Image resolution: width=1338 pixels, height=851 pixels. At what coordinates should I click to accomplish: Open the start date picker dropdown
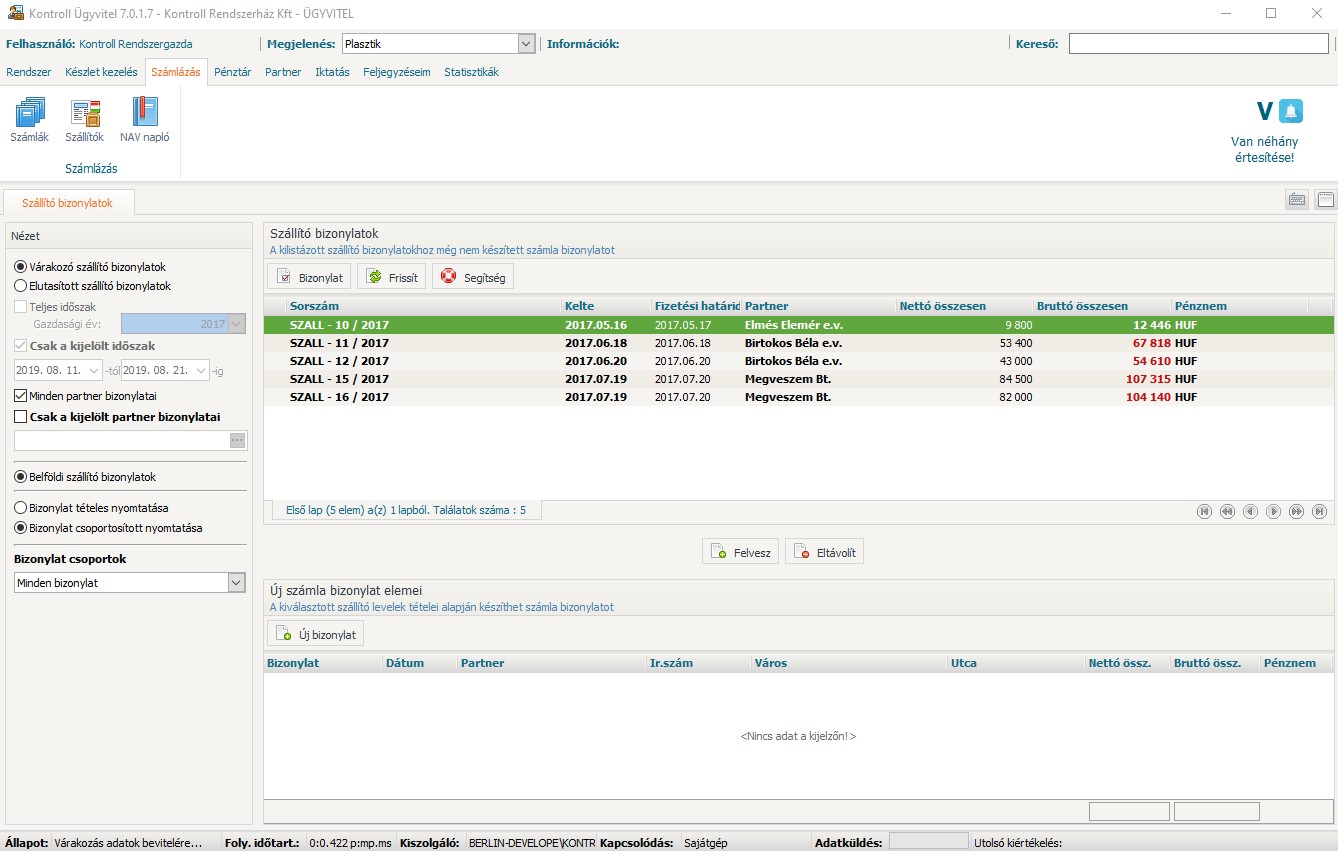[95, 370]
